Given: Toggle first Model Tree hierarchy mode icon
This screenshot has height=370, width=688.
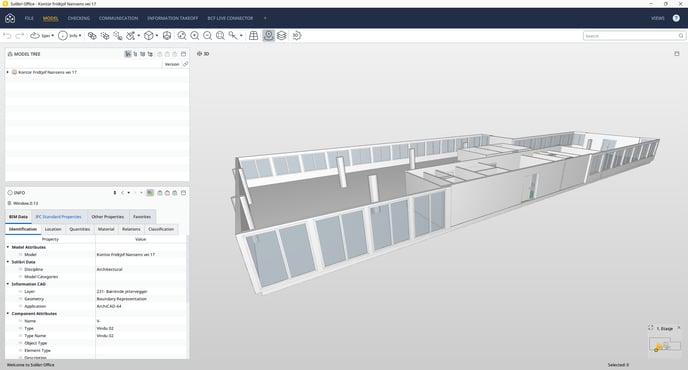Looking at the screenshot, I should coord(128,54).
